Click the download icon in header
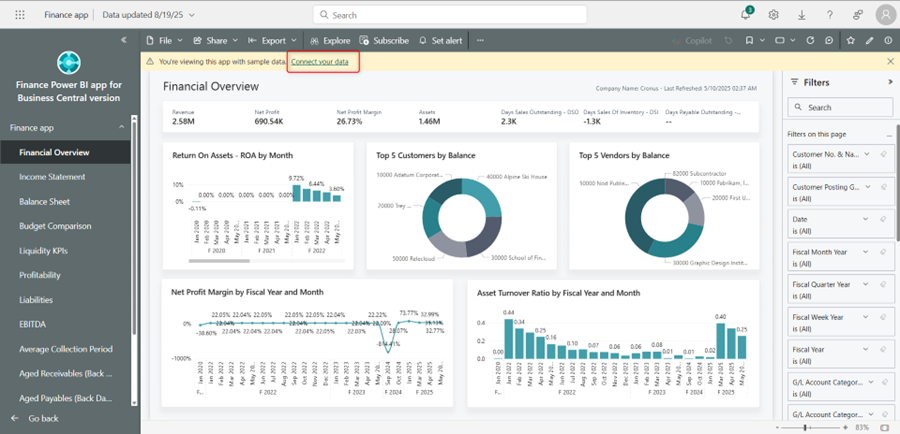Viewport: 900px width, 434px height. point(802,15)
